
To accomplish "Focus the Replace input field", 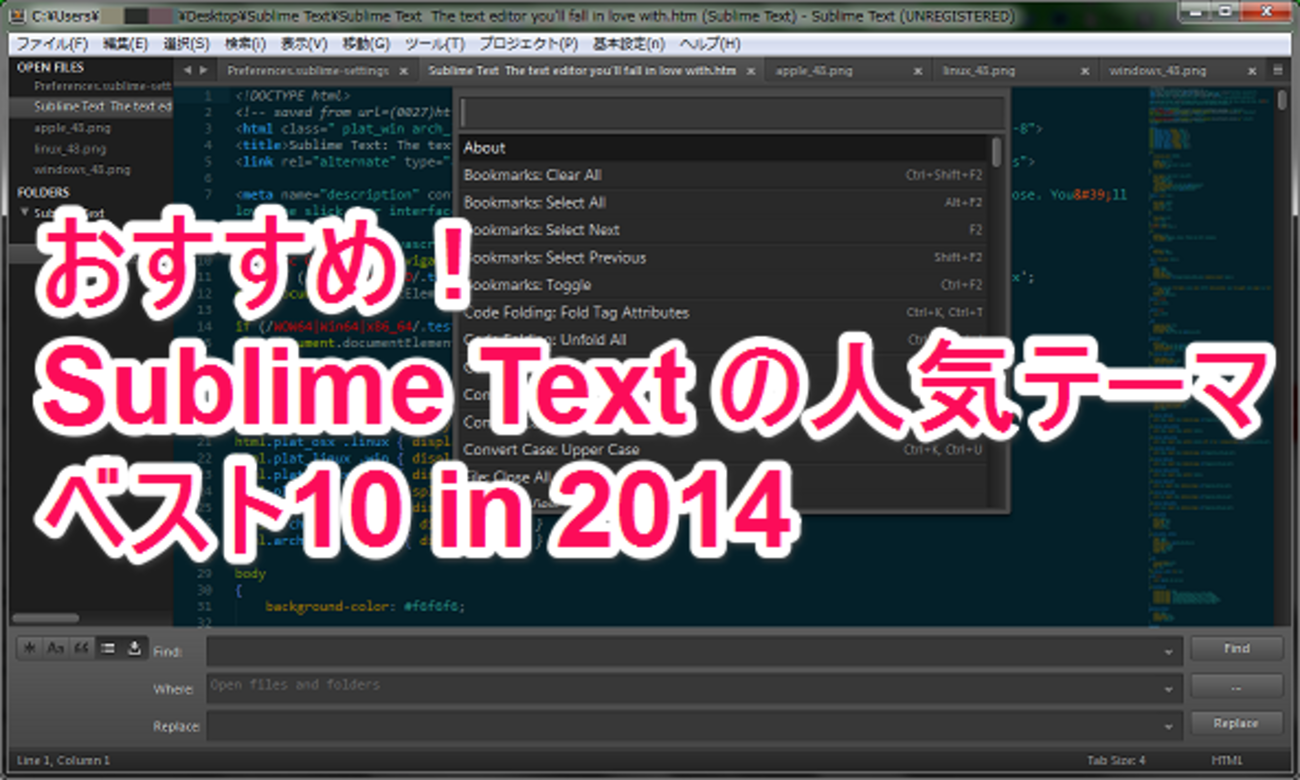I will 693,726.
